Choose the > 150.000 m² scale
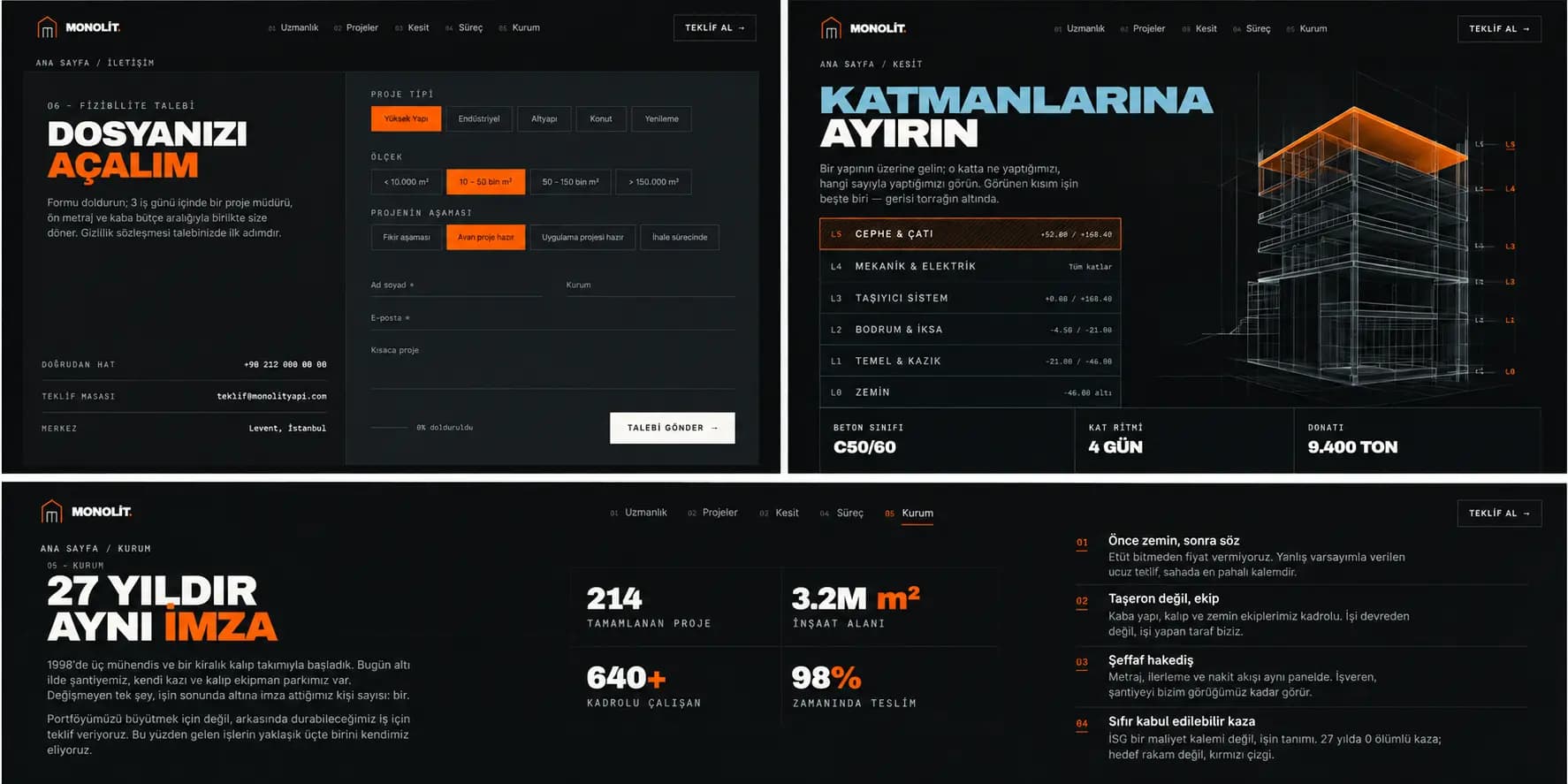The width and height of the screenshot is (1568, 784). coord(653,182)
